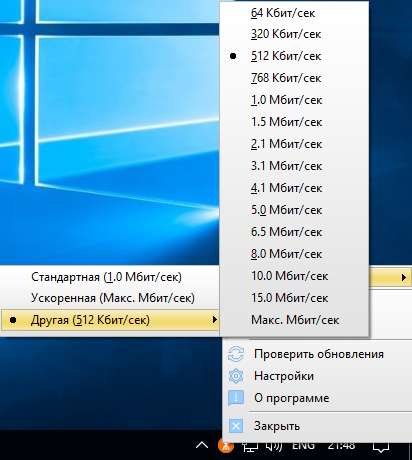
Task: Click the gear icon beside Настройки
Action: click(236, 376)
